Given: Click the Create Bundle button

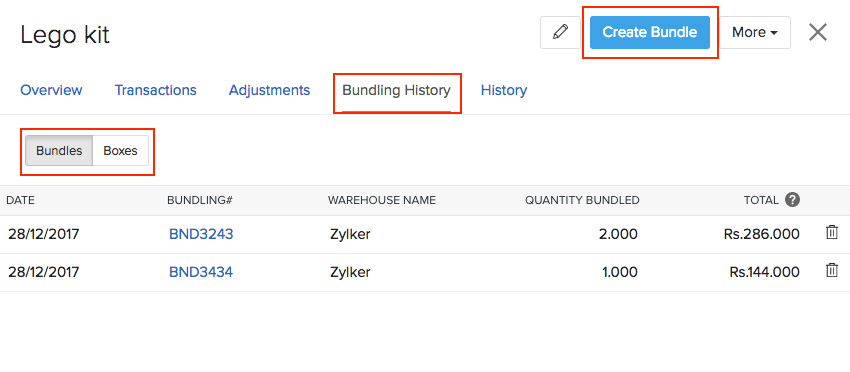Looking at the screenshot, I should 649,33.
